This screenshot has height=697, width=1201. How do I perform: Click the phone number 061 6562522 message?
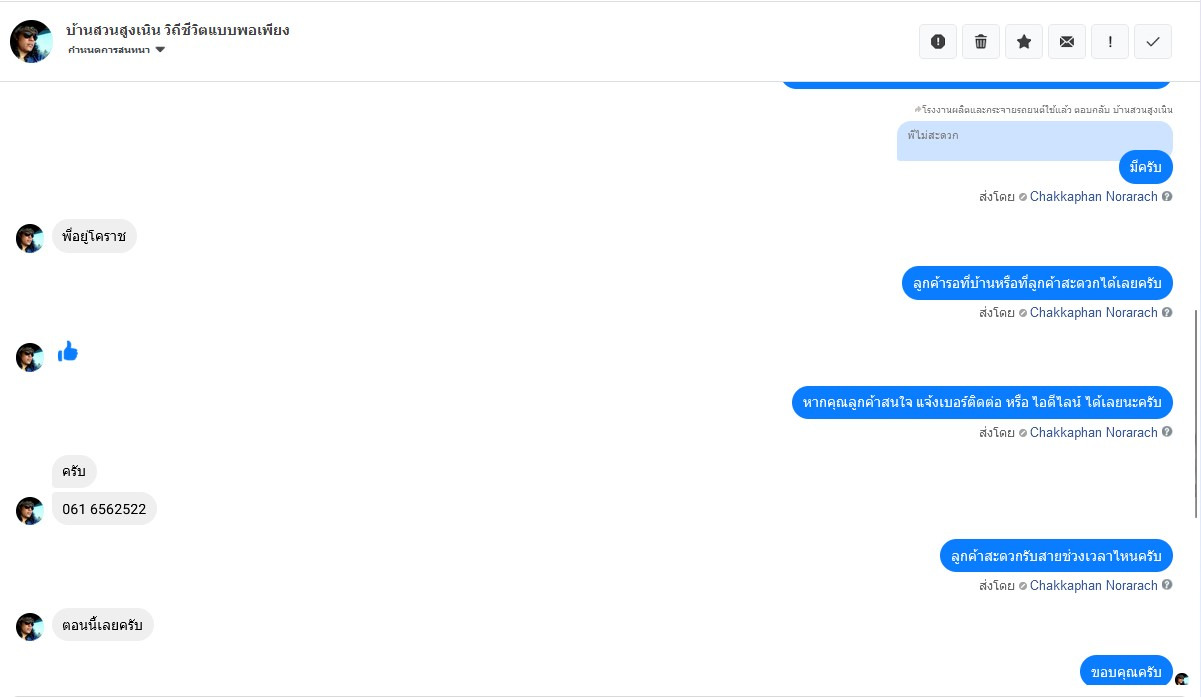[104, 509]
